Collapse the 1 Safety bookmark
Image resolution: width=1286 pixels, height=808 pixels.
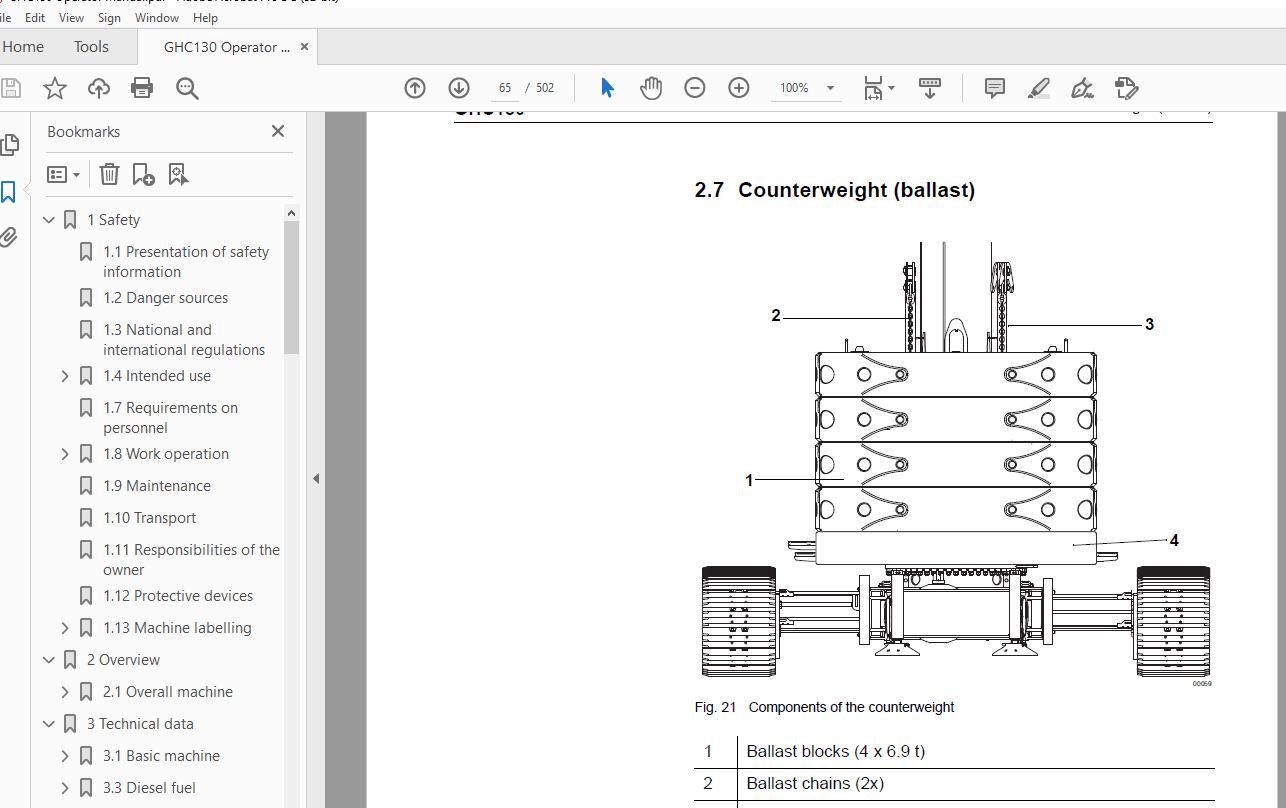point(49,220)
